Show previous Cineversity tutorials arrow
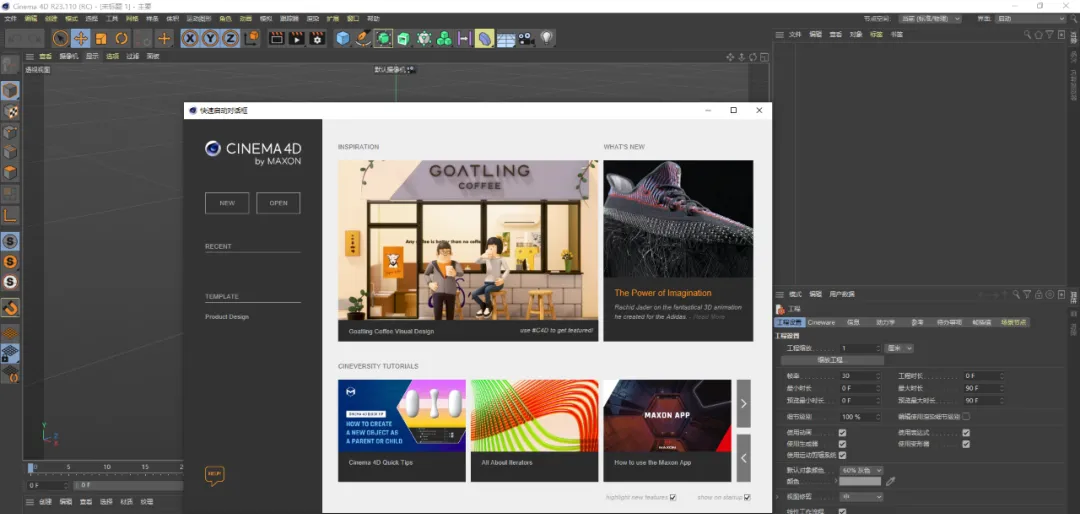Screen dimensions: 1080x514 pos(743,458)
